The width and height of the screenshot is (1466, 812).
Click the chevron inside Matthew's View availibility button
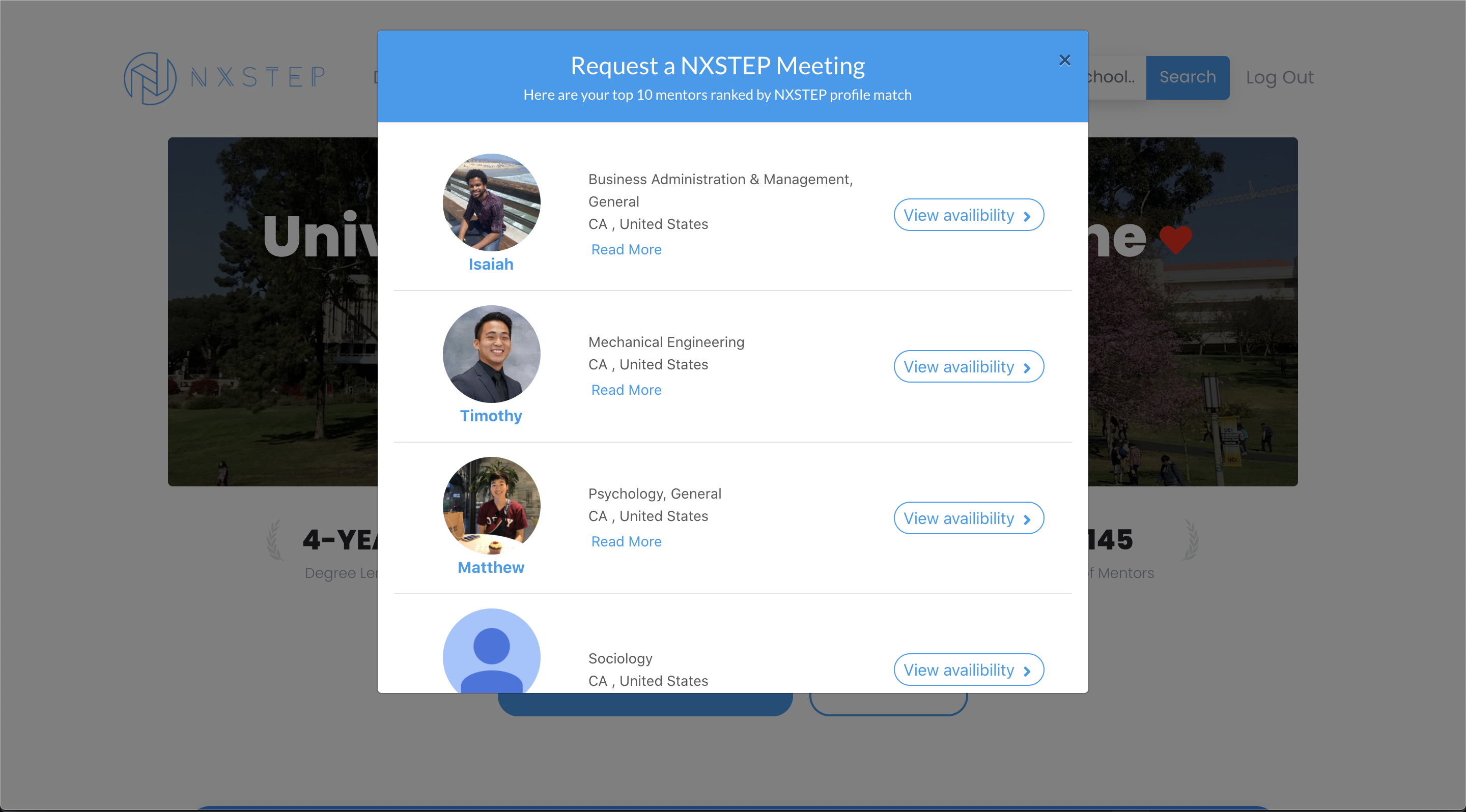pos(1027,518)
